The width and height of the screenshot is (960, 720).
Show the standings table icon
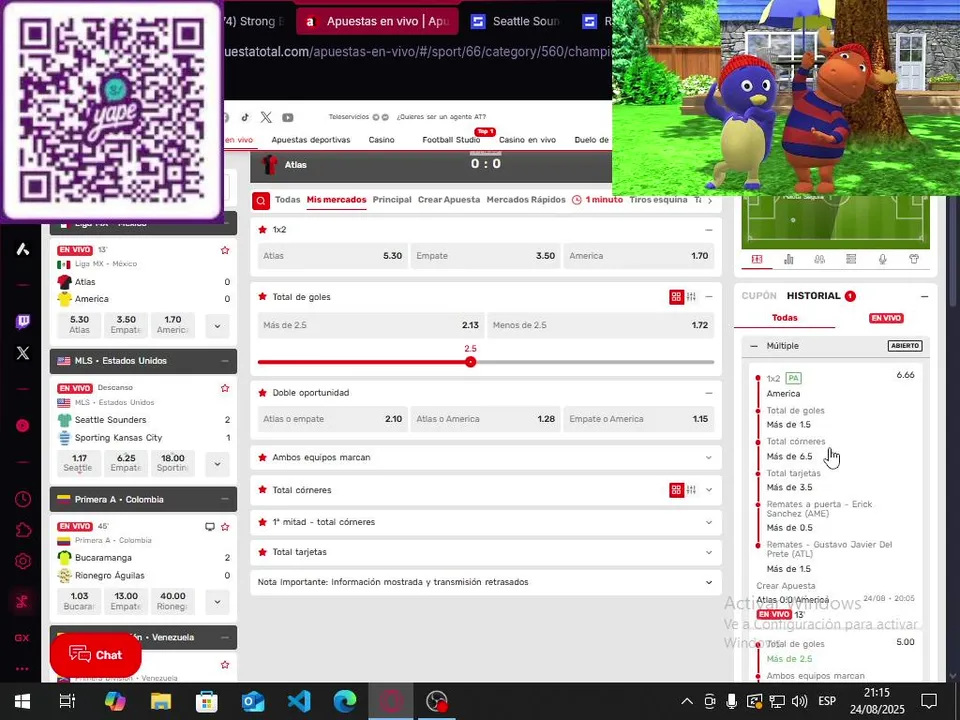(x=851, y=259)
